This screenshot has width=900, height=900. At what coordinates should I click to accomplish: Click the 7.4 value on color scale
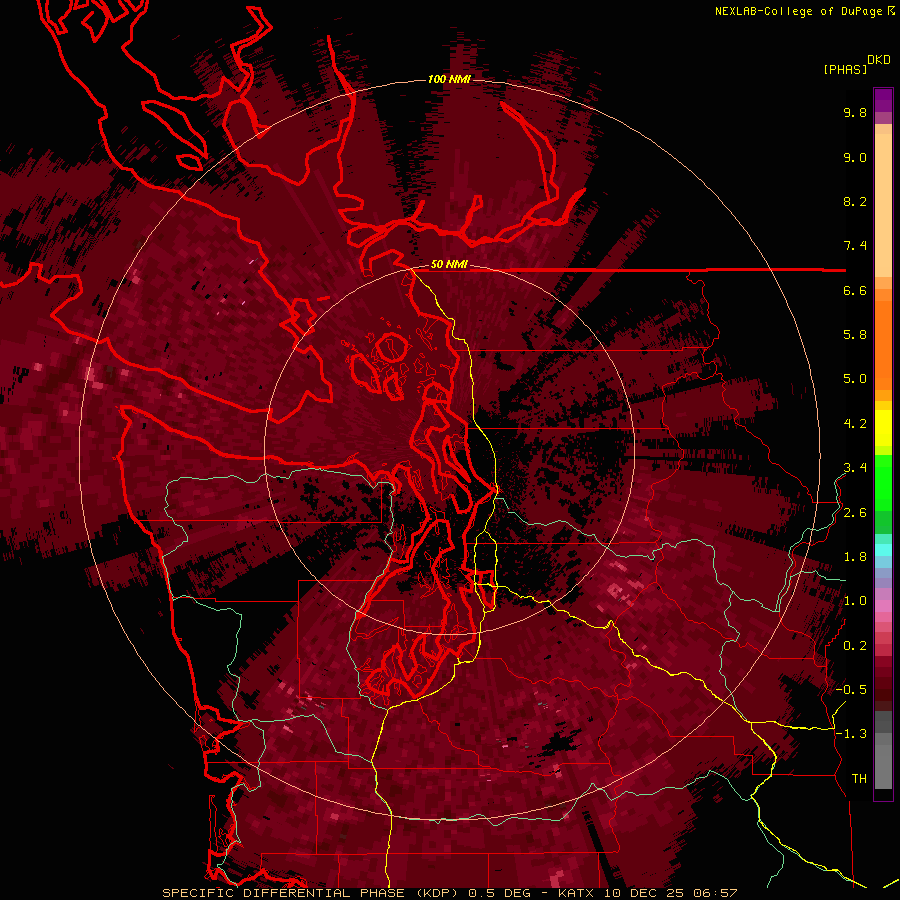(x=855, y=246)
